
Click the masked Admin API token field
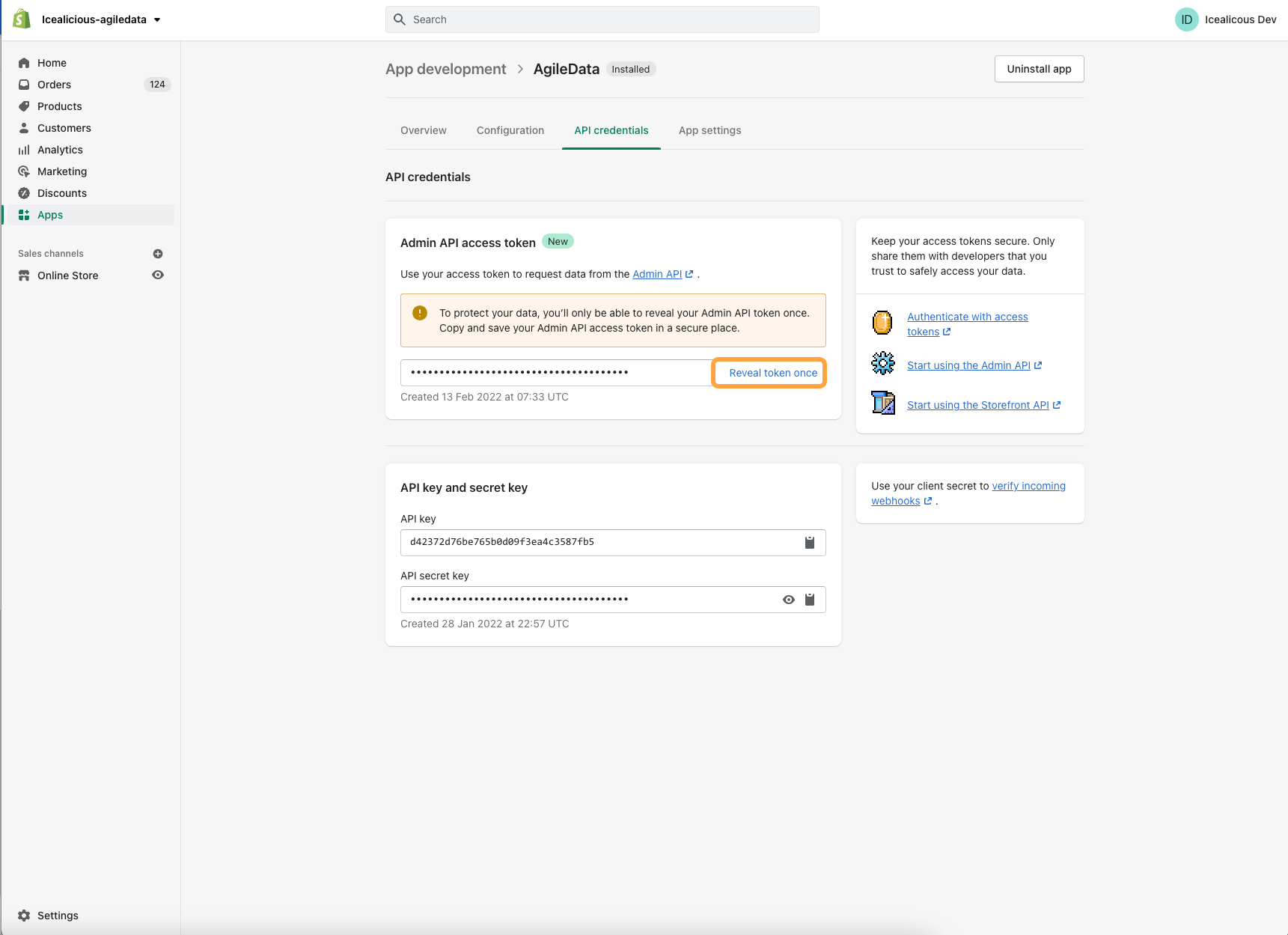(556, 373)
